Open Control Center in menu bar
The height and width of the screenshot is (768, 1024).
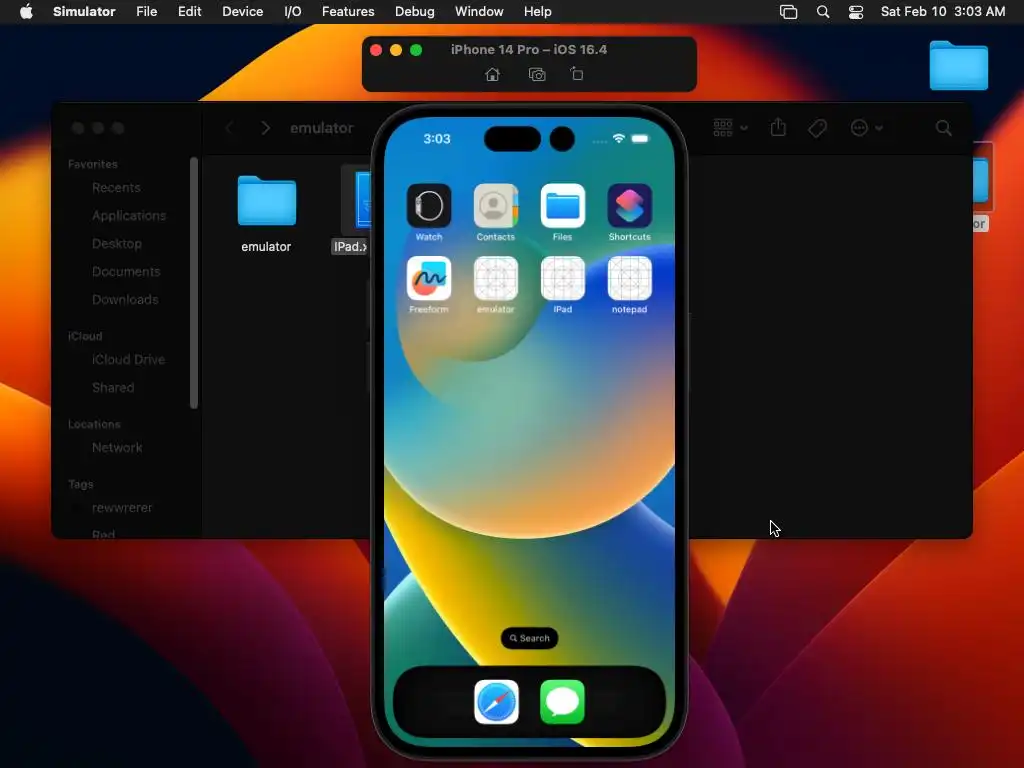pos(856,12)
